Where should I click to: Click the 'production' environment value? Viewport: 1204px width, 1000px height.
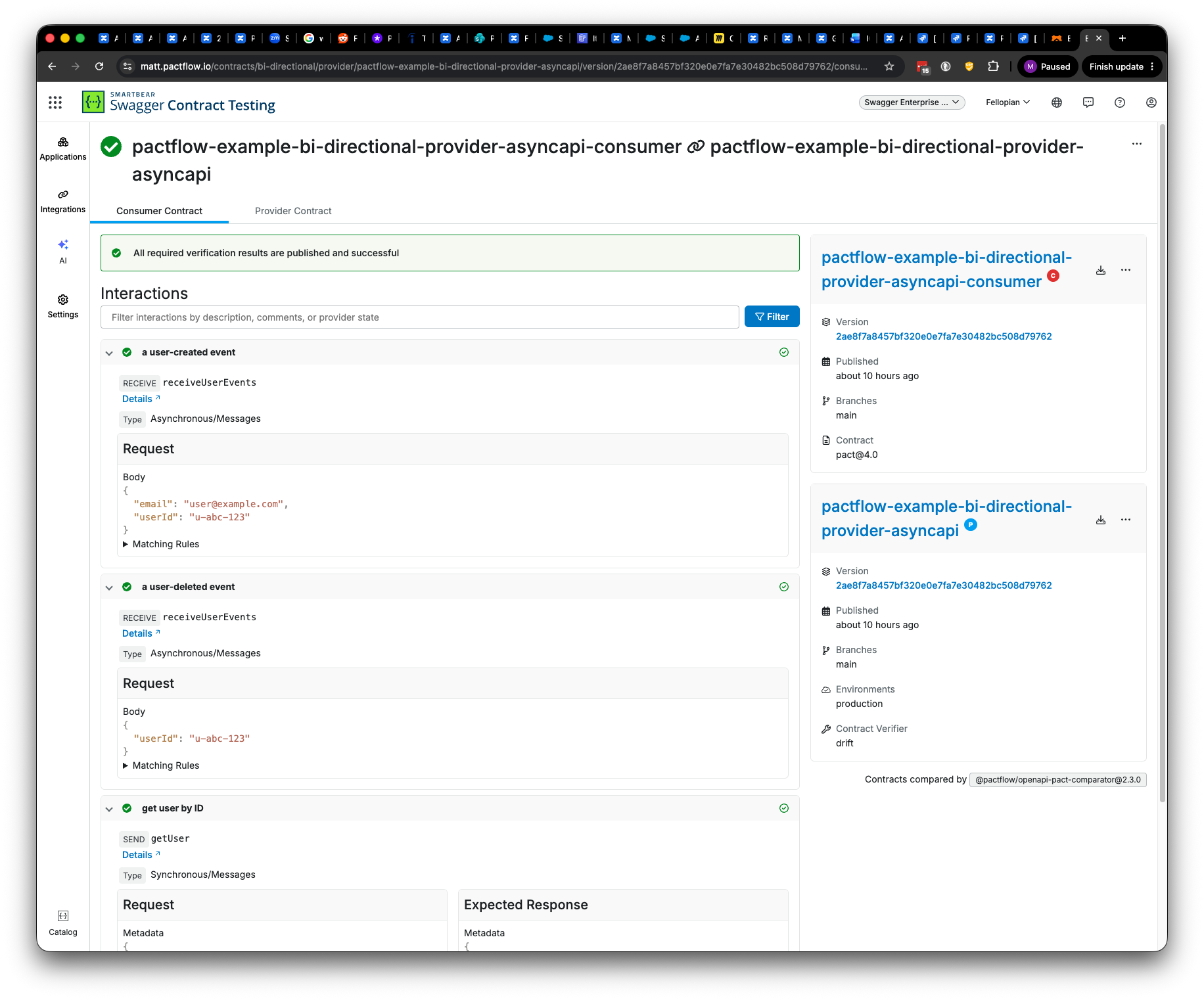pos(859,704)
